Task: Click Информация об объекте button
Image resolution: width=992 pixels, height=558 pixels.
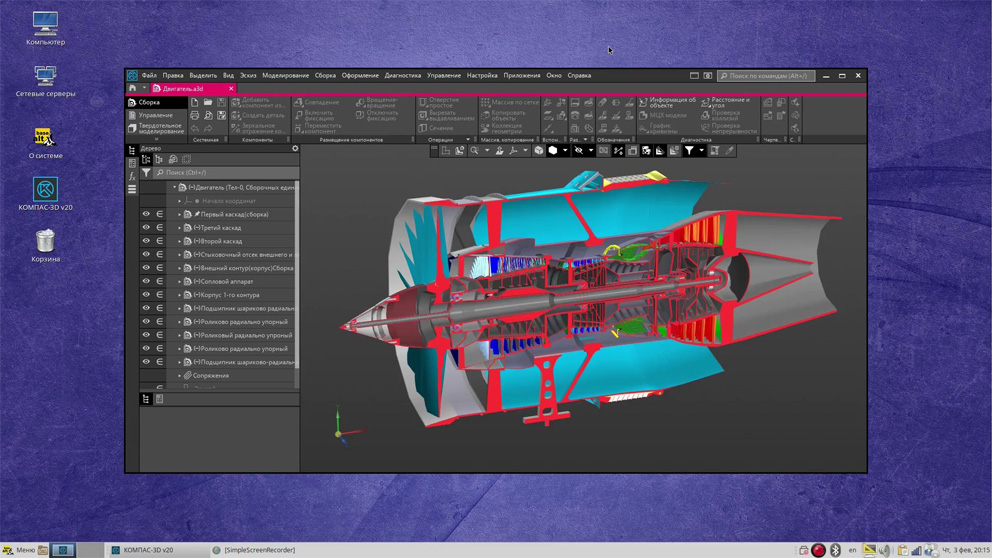Action: (x=667, y=102)
